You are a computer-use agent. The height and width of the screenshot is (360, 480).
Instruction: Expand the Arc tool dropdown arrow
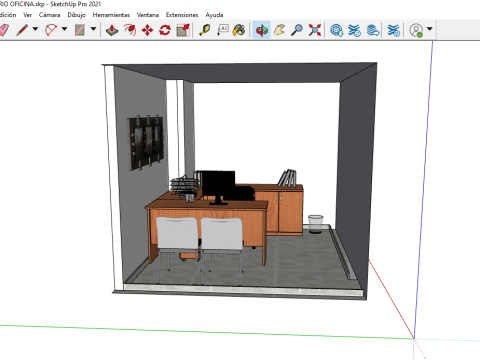[x=64, y=29]
